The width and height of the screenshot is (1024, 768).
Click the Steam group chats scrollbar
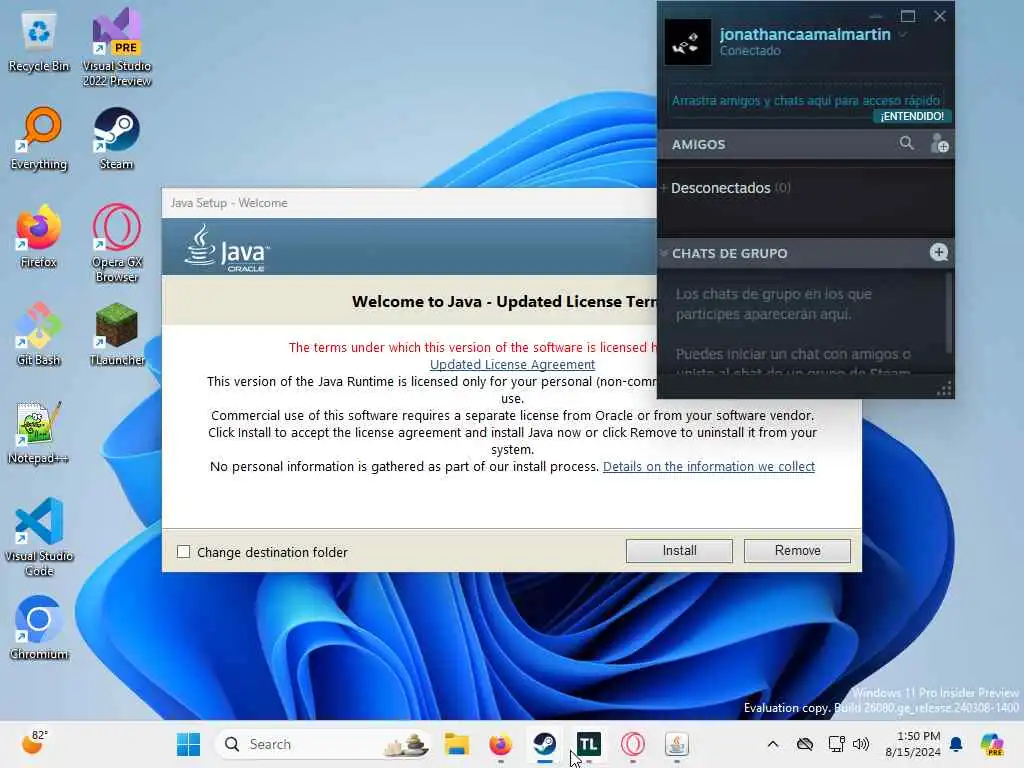pyautogui.click(x=949, y=313)
